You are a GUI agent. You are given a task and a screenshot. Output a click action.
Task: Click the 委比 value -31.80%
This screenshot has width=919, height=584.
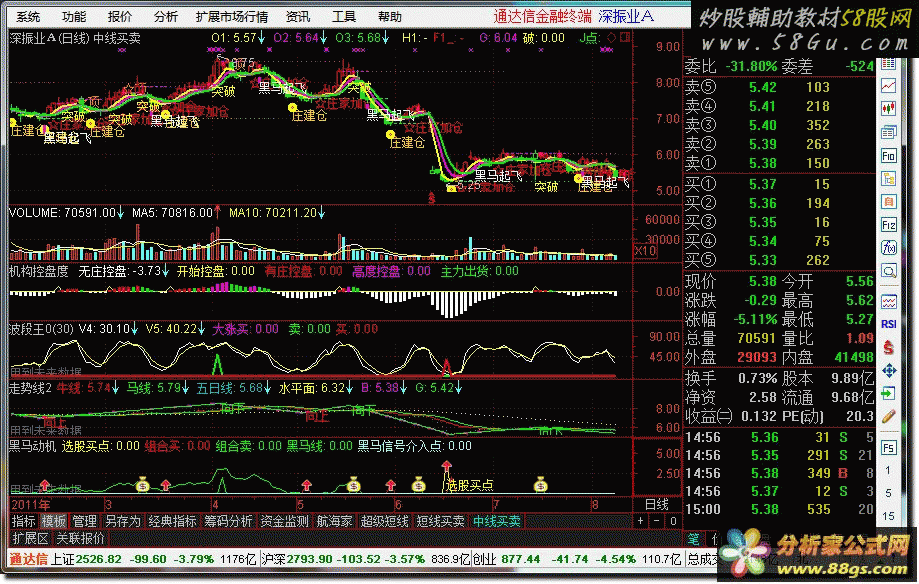click(x=751, y=66)
